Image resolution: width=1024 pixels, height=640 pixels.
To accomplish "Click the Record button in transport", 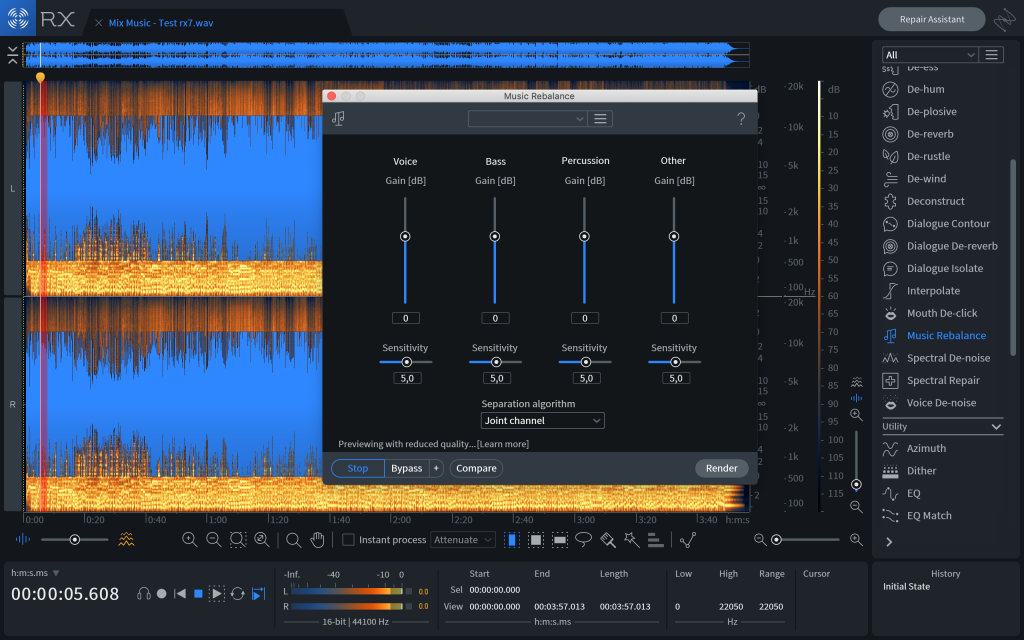I will [x=162, y=594].
